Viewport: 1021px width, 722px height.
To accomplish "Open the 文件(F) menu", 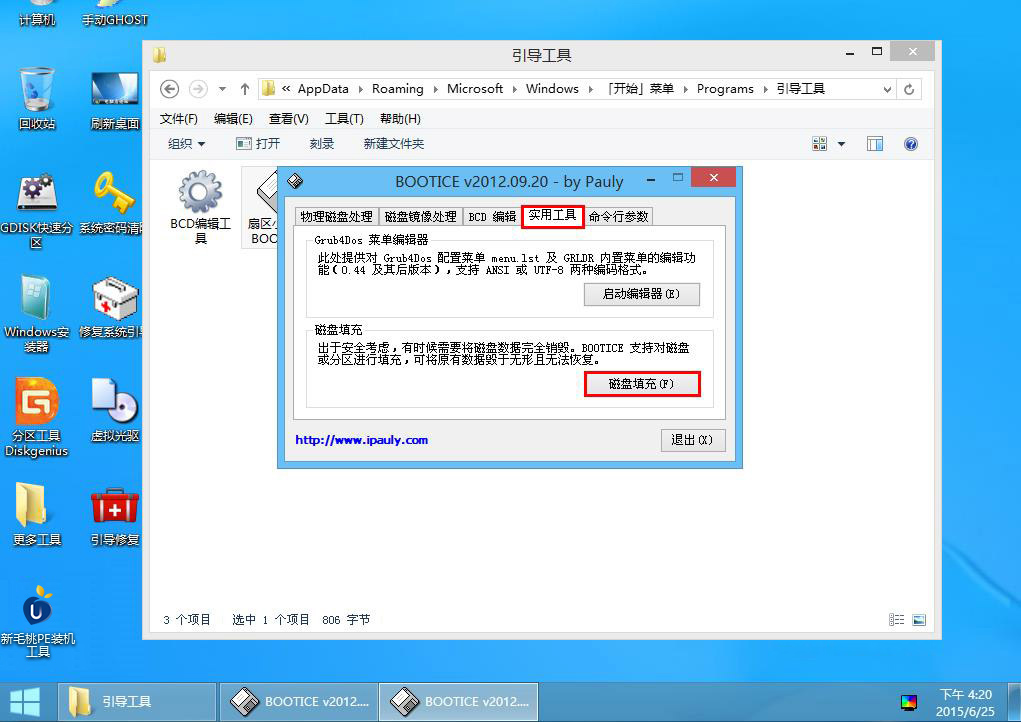I will 178,118.
